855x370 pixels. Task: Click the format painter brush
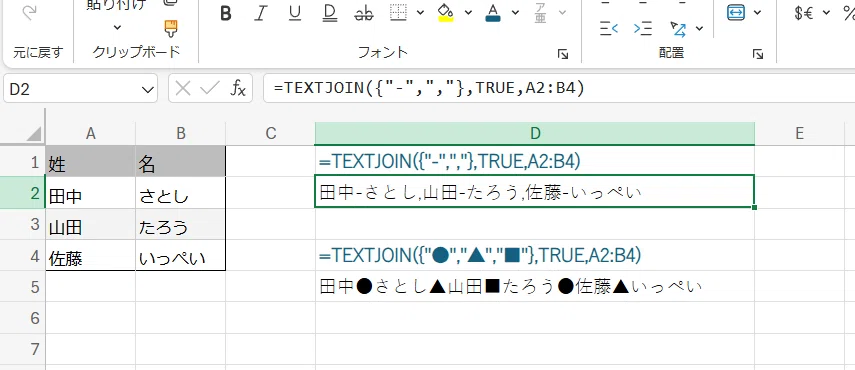tap(171, 28)
